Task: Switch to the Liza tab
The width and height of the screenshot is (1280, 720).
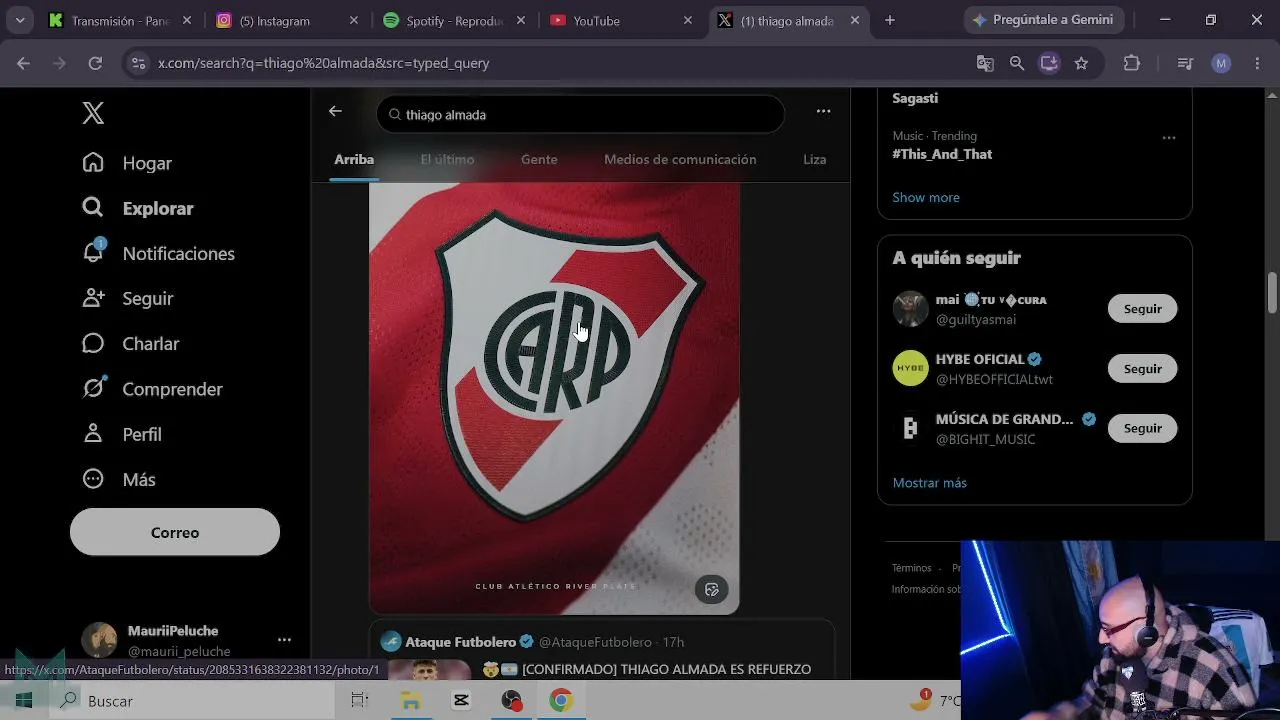Action: click(814, 159)
